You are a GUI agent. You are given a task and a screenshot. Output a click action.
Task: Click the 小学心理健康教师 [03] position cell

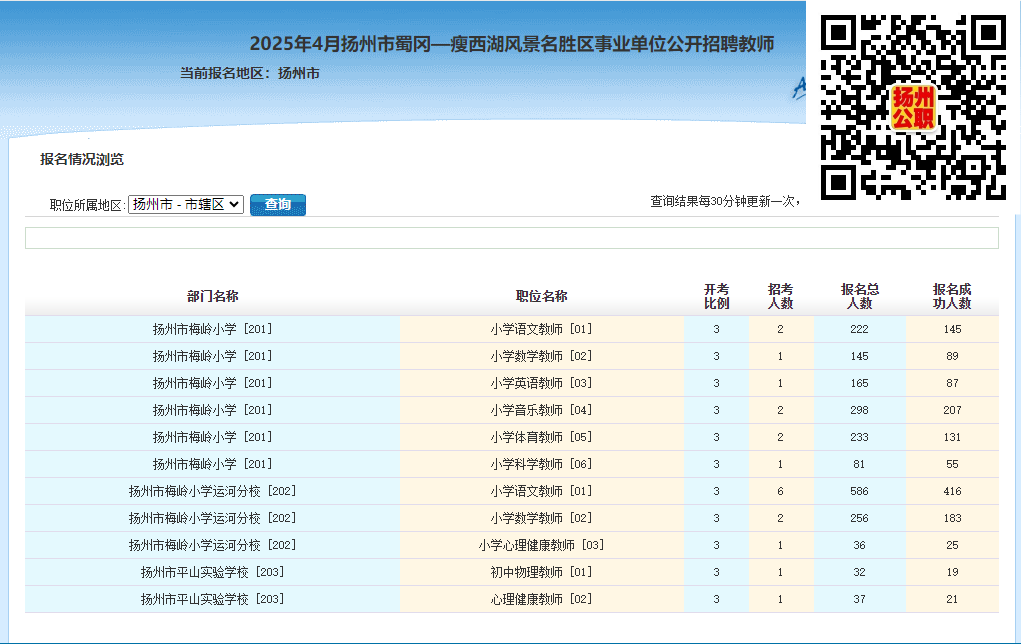(541, 545)
